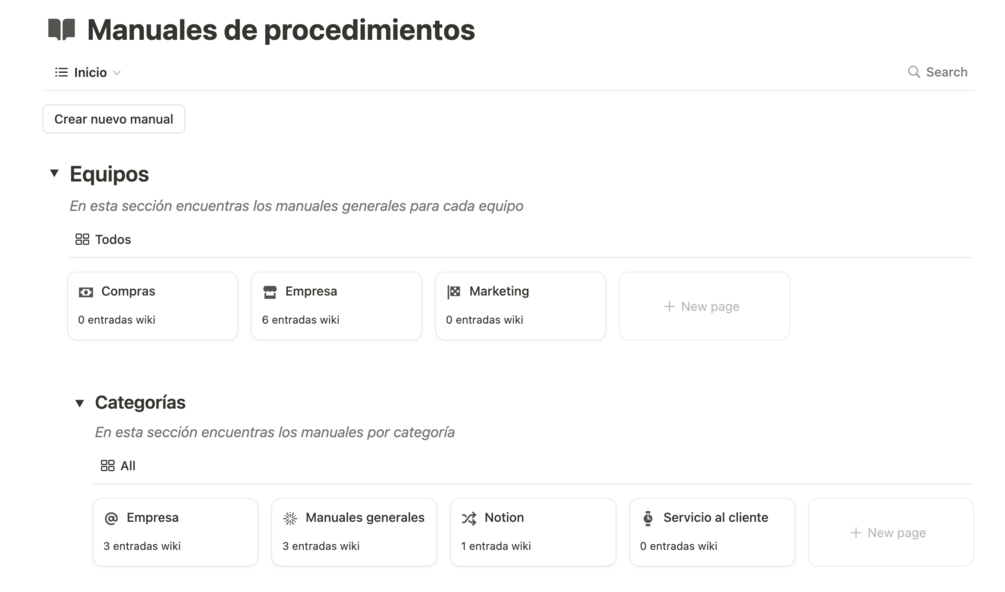Click the search magnifier icon
This screenshot has height=592, width=1005.
pos(914,72)
